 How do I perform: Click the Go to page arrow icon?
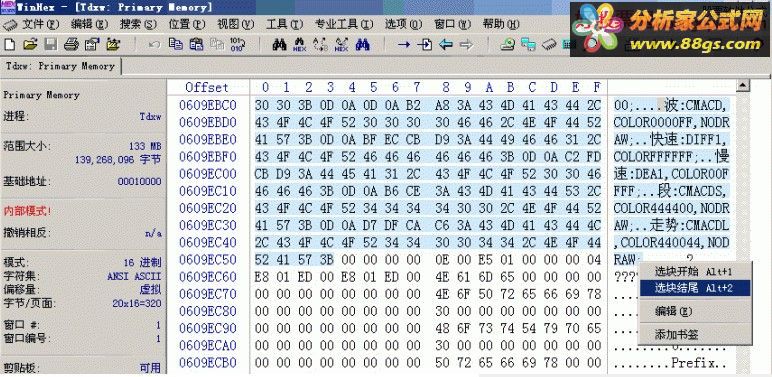[424, 45]
